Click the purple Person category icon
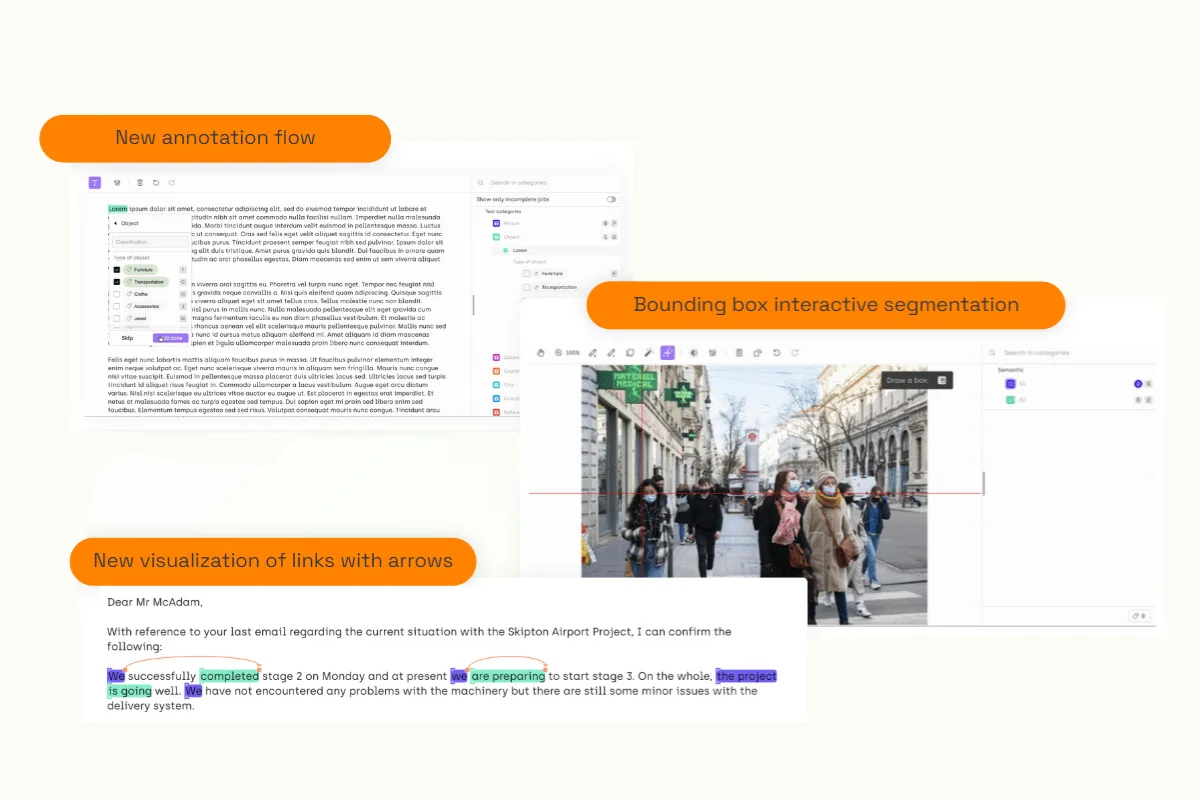Viewport: 1200px width, 800px height. tap(496, 223)
